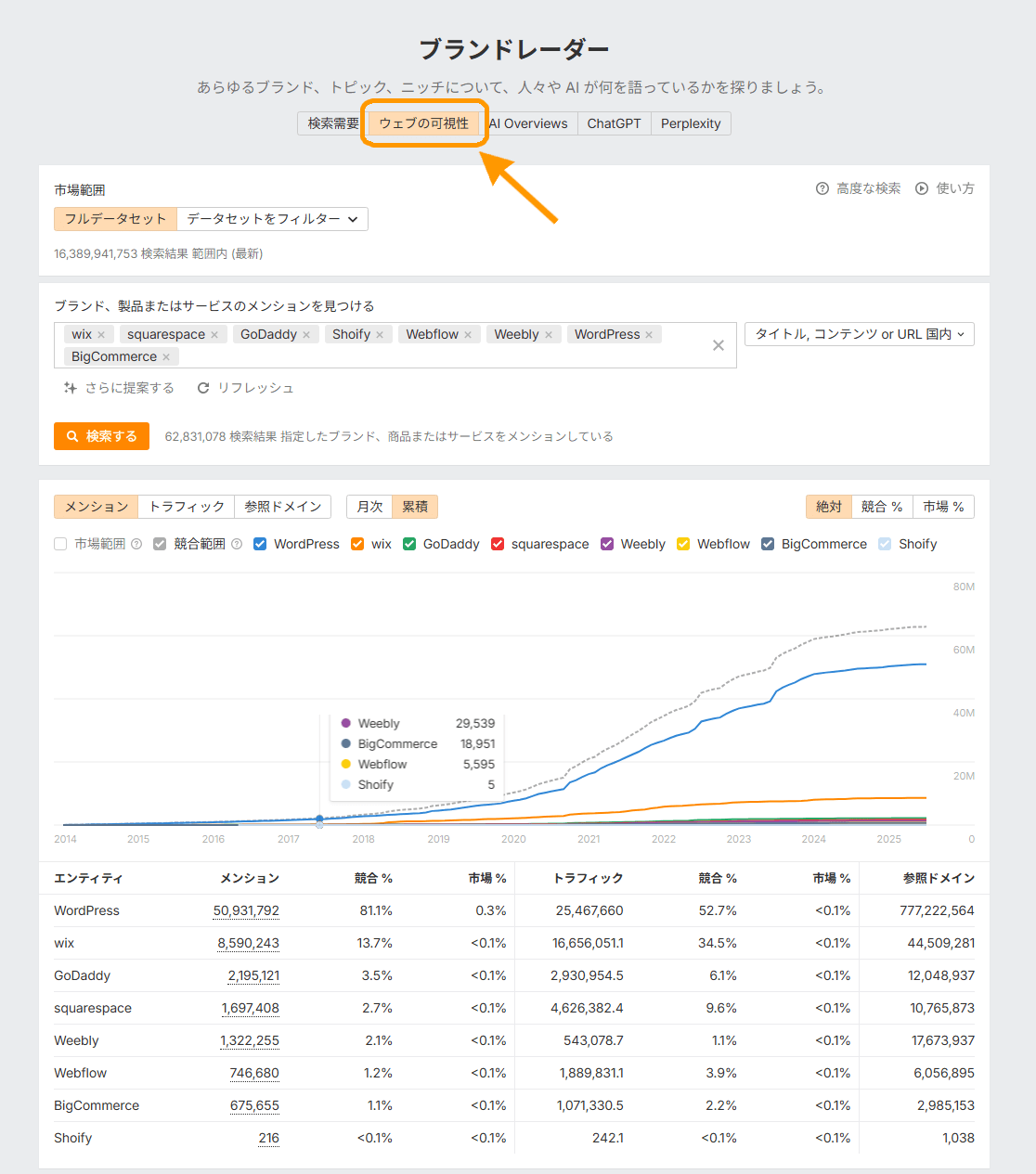The image size is (1036, 1174).
Task: Remove the GoDaddy tag with its x icon
Action: [306, 335]
